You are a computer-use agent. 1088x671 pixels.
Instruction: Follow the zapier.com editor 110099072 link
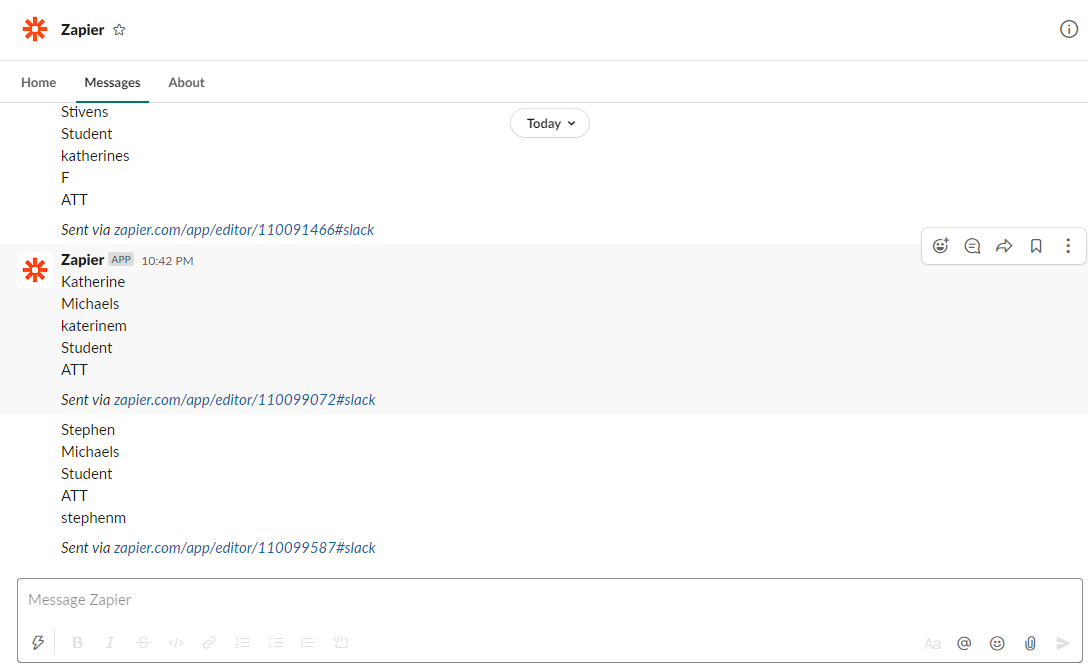tap(244, 400)
